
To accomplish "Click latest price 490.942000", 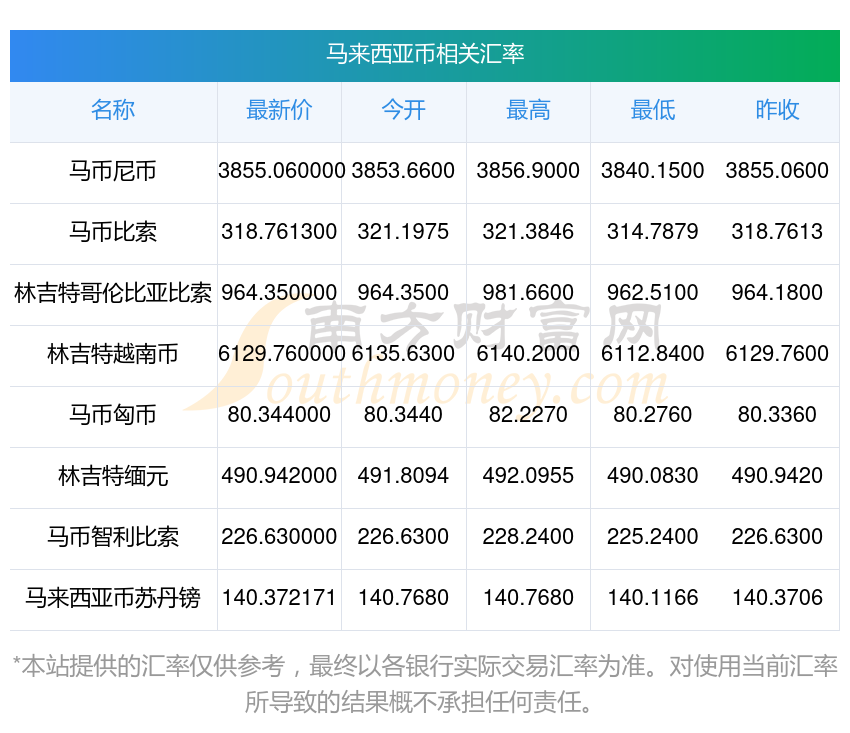I will pyautogui.click(x=279, y=476).
